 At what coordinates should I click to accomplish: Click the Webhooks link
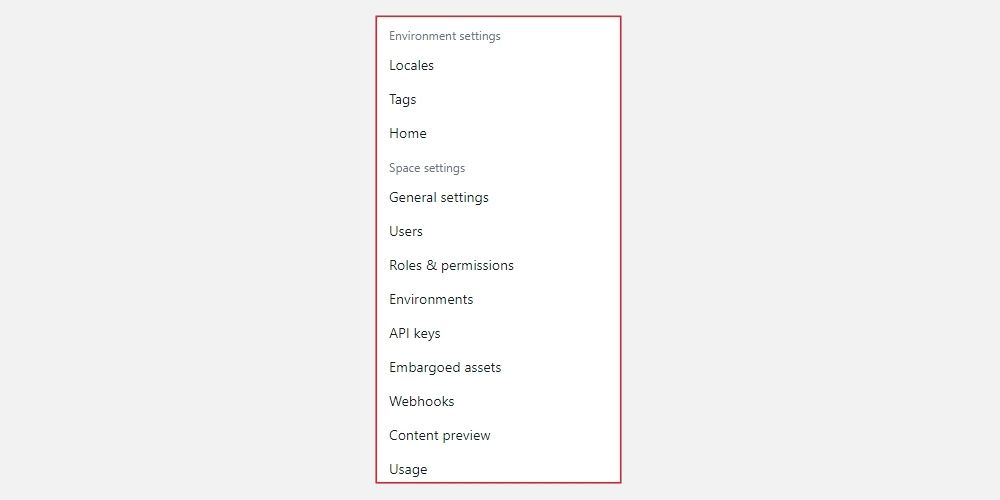coord(422,402)
